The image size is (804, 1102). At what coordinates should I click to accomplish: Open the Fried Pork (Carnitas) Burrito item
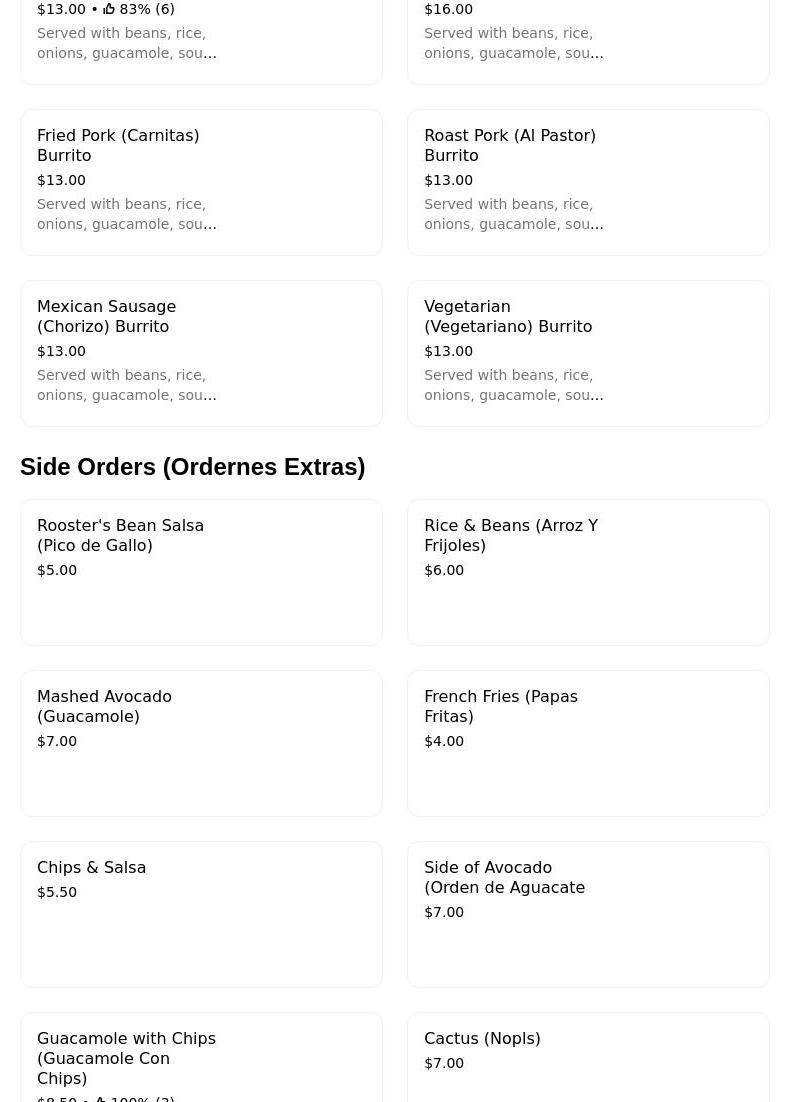click(x=201, y=182)
